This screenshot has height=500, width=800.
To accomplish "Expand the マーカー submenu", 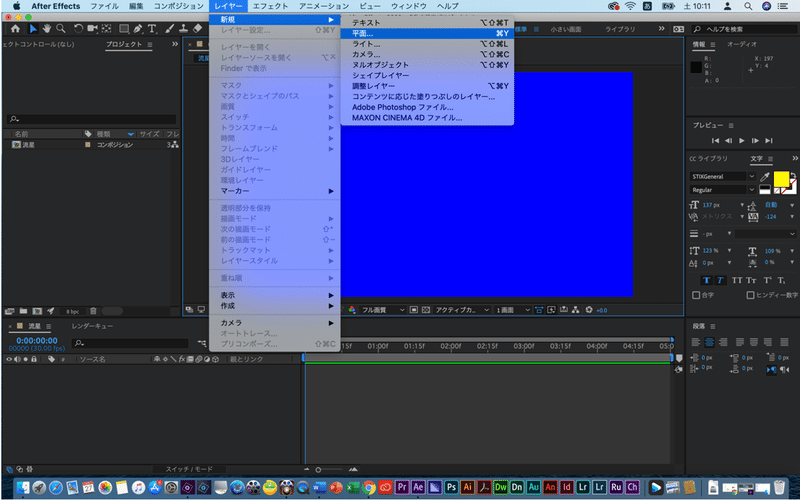I will pyautogui.click(x=275, y=191).
